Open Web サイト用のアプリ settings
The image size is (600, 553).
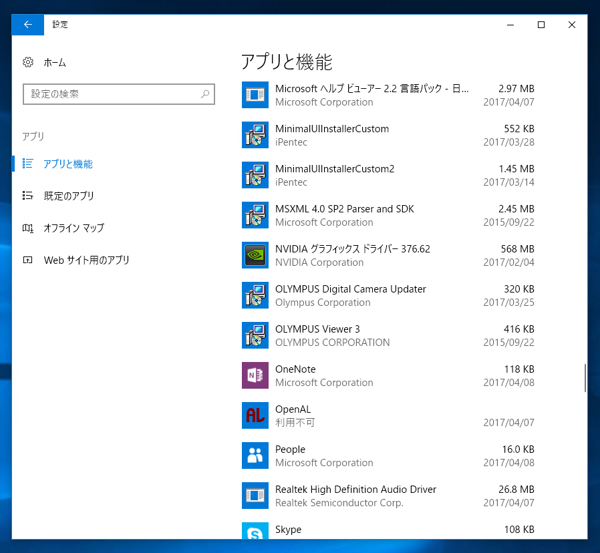(x=86, y=260)
